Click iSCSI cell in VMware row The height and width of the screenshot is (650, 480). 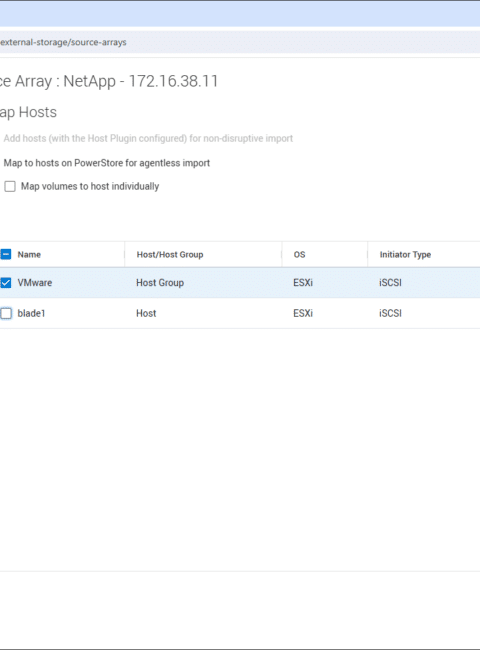(390, 283)
